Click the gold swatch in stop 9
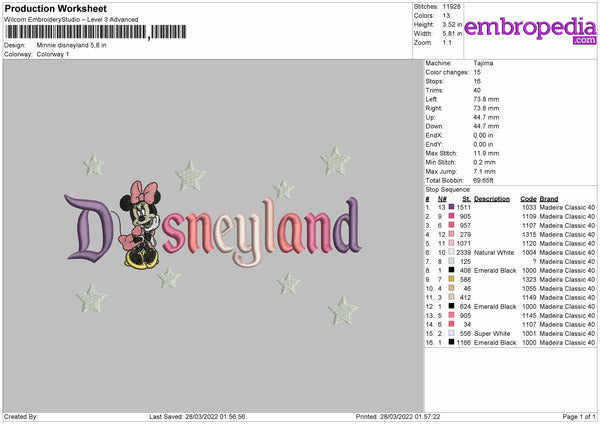The image size is (600, 424). 452,279
